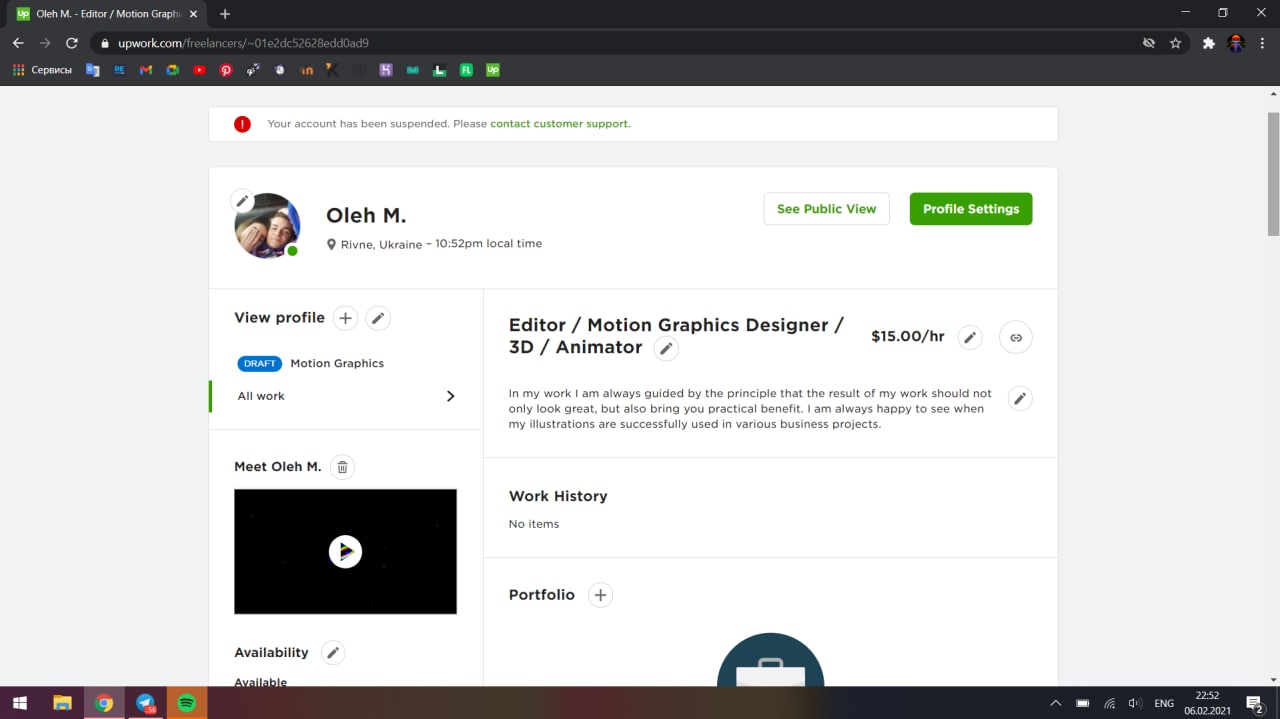Expand the All work chevron arrow
Screen dimensions: 1280x719
tap(450, 396)
